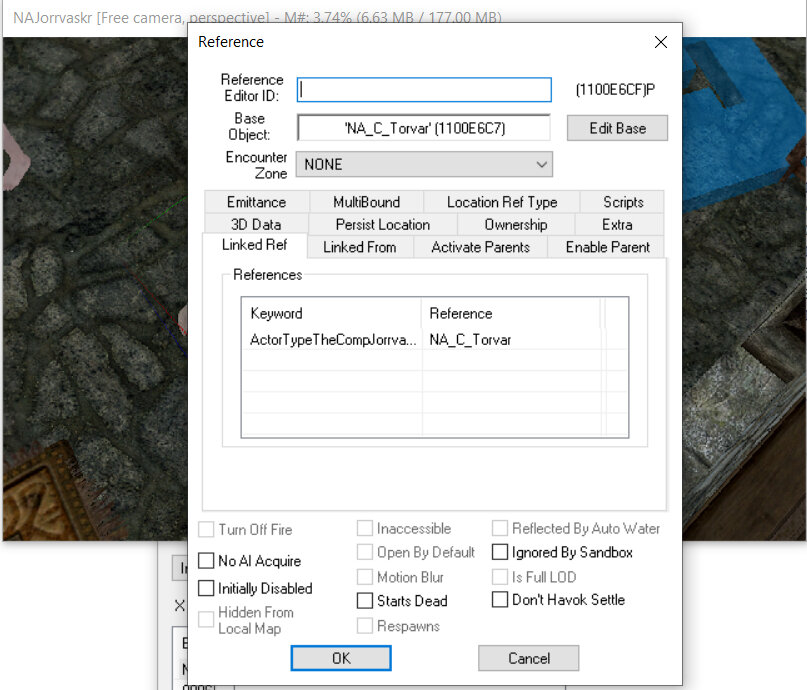This screenshot has width=807, height=690.
Task: Click the NA_C_Torvar reference cell
Action: (x=470, y=340)
